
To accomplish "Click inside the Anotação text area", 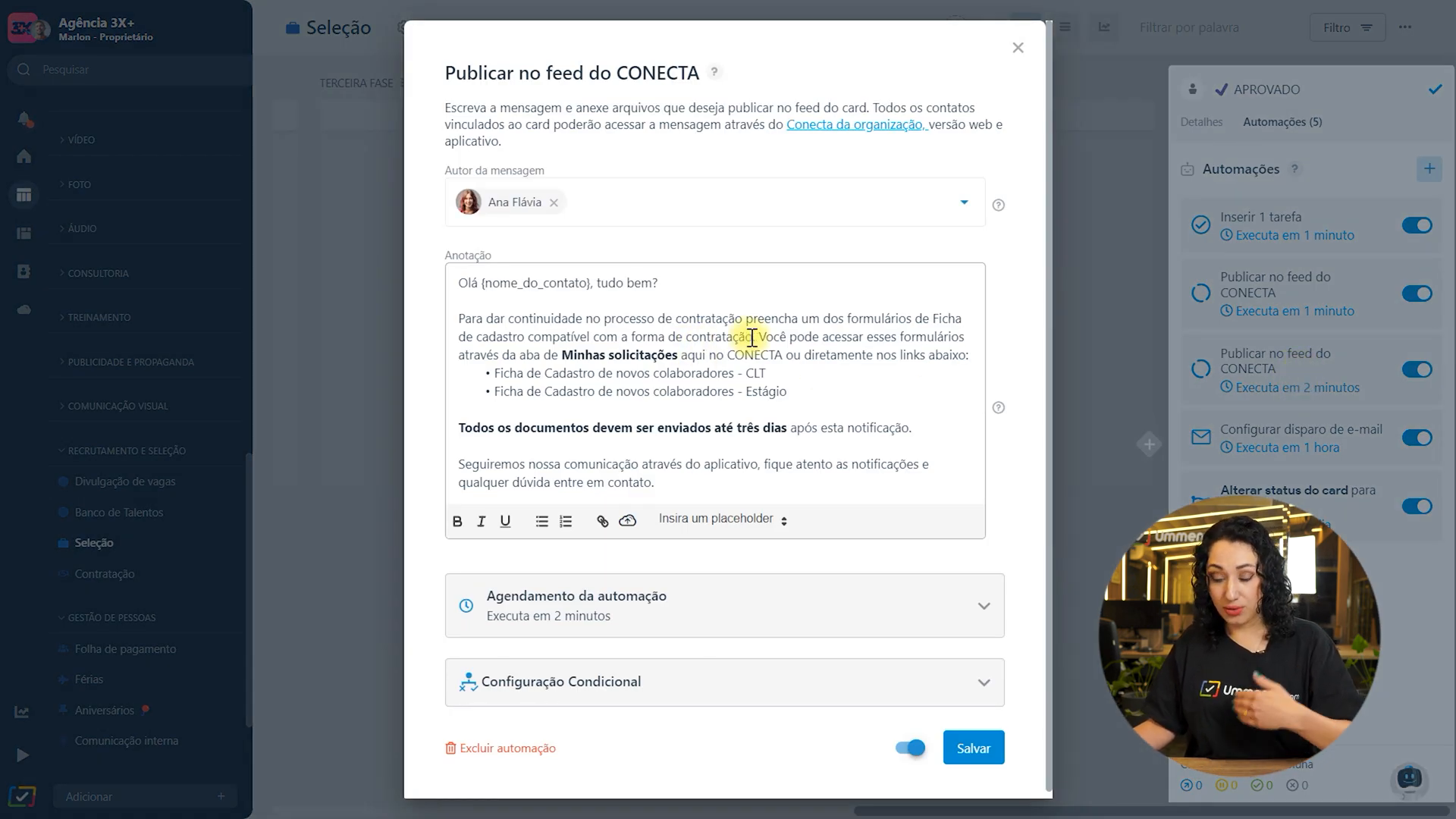I will point(715,383).
